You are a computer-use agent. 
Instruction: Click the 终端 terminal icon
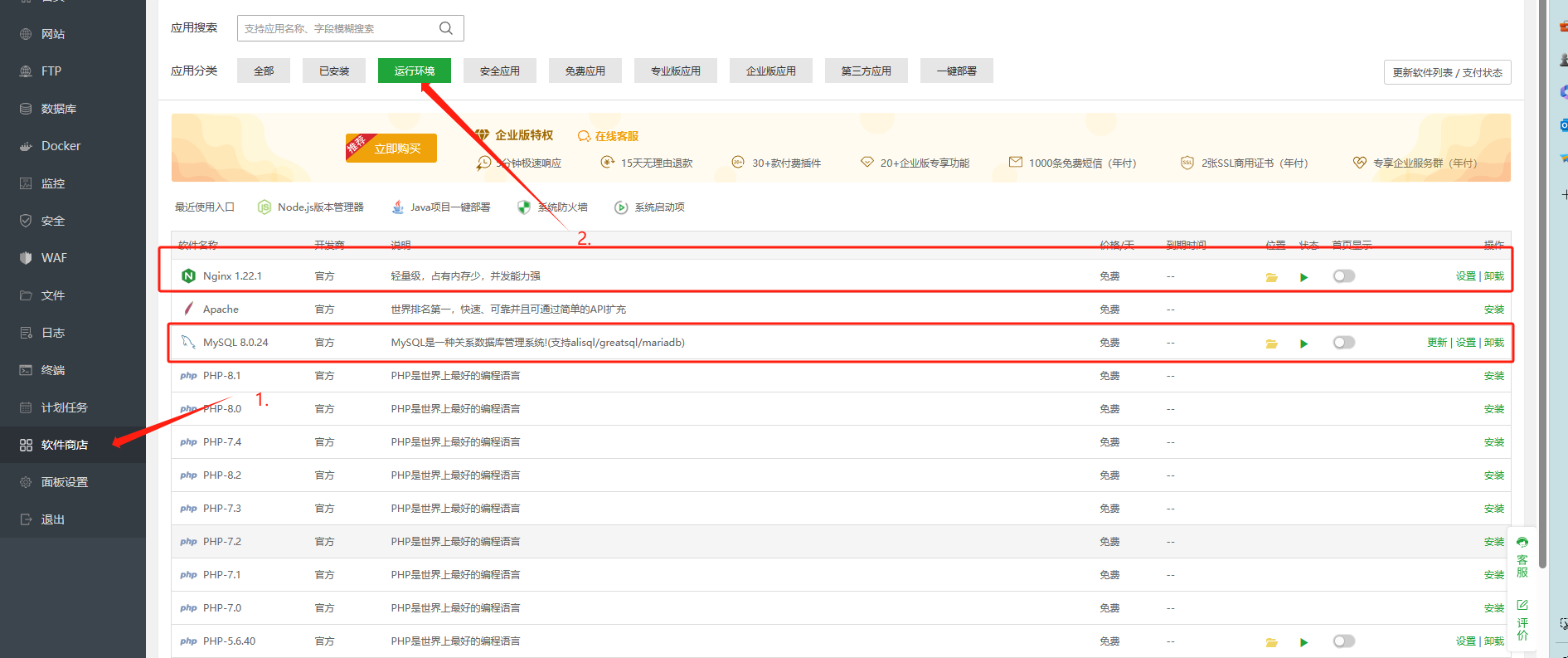click(26, 370)
